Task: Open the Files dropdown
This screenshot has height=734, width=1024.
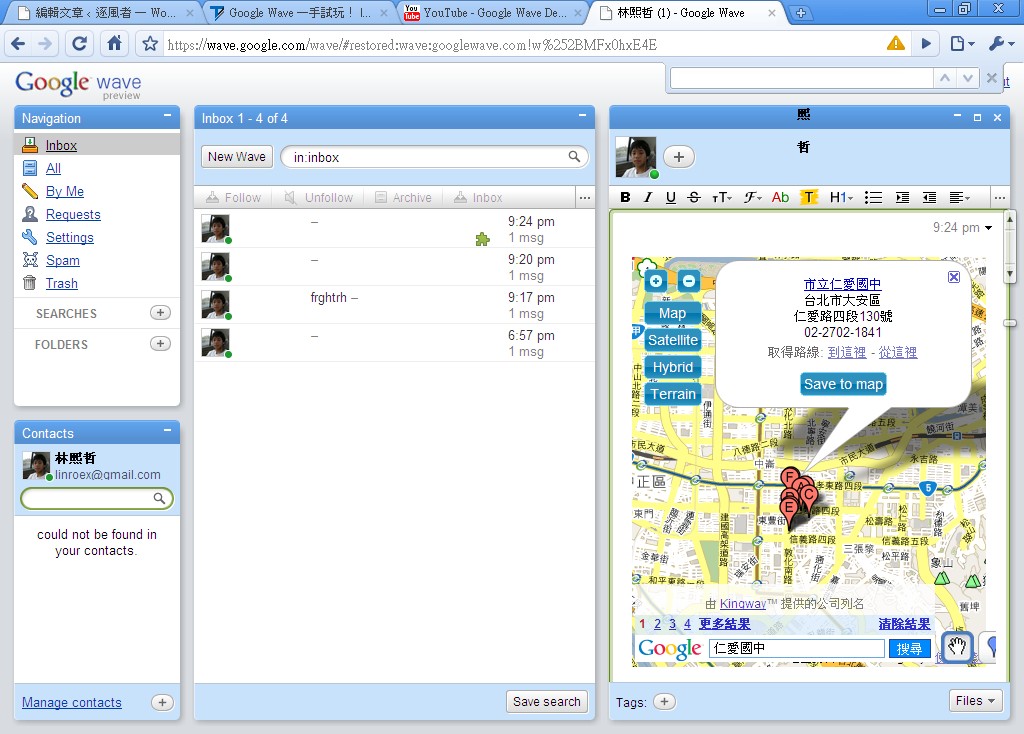Action: pyautogui.click(x=975, y=701)
